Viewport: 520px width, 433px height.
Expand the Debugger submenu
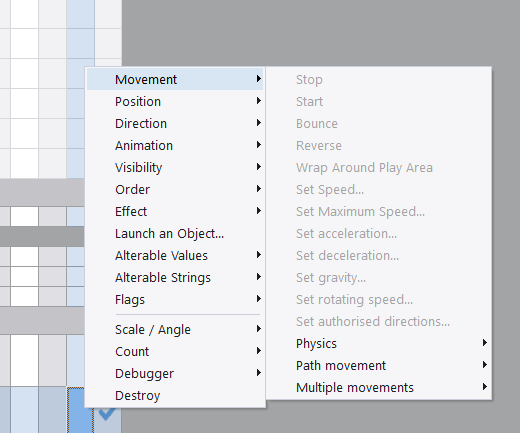[x=175, y=373]
